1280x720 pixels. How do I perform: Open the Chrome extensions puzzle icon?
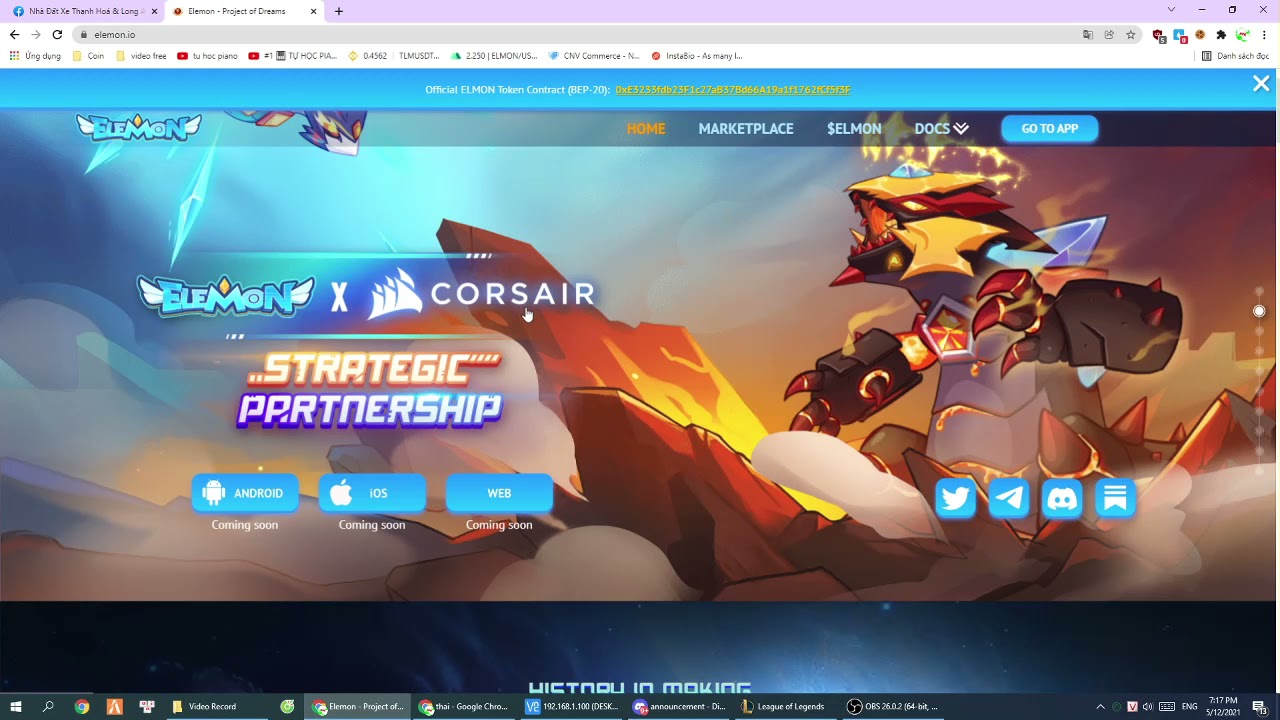coord(1221,34)
